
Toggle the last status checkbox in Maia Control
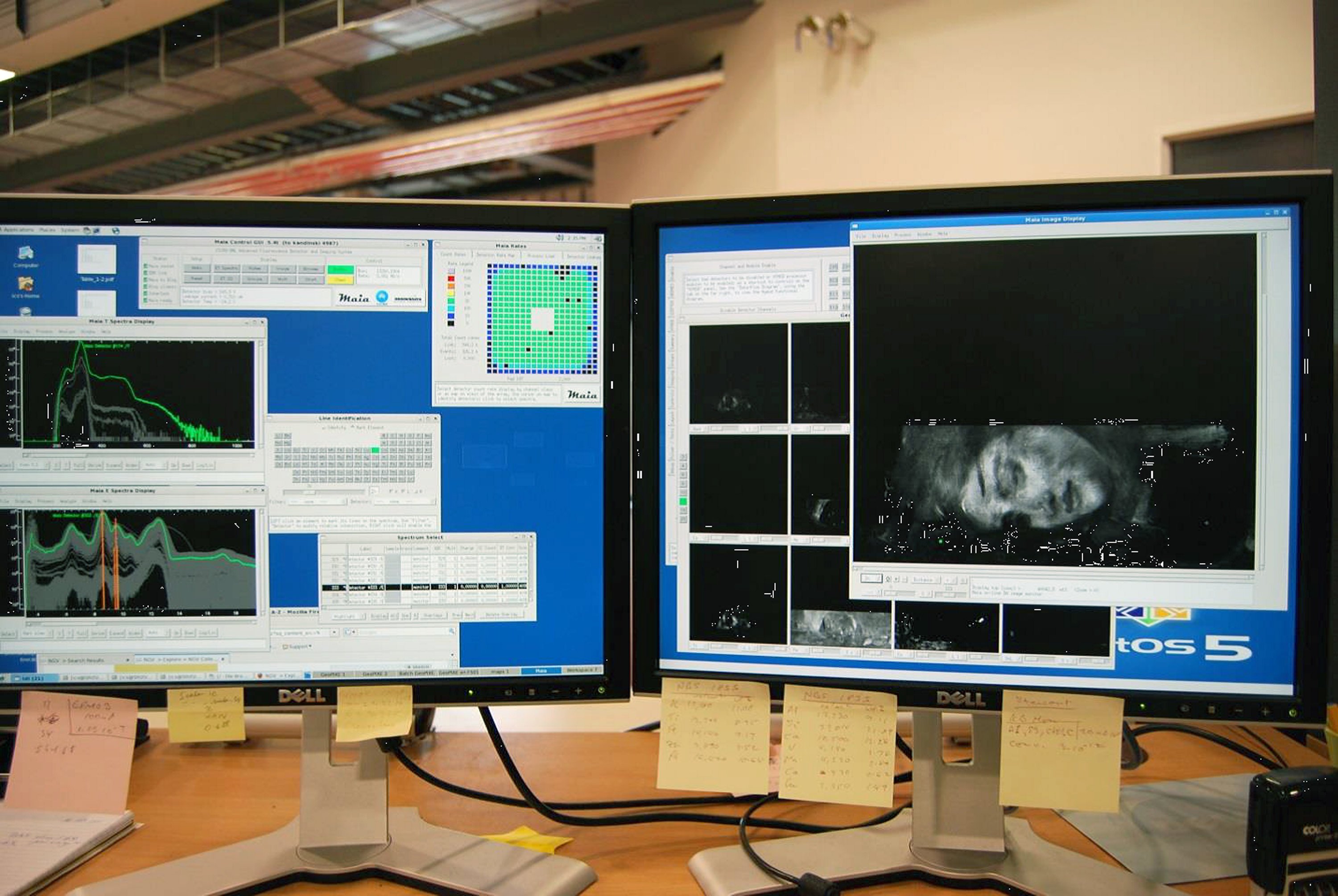pos(146,300)
